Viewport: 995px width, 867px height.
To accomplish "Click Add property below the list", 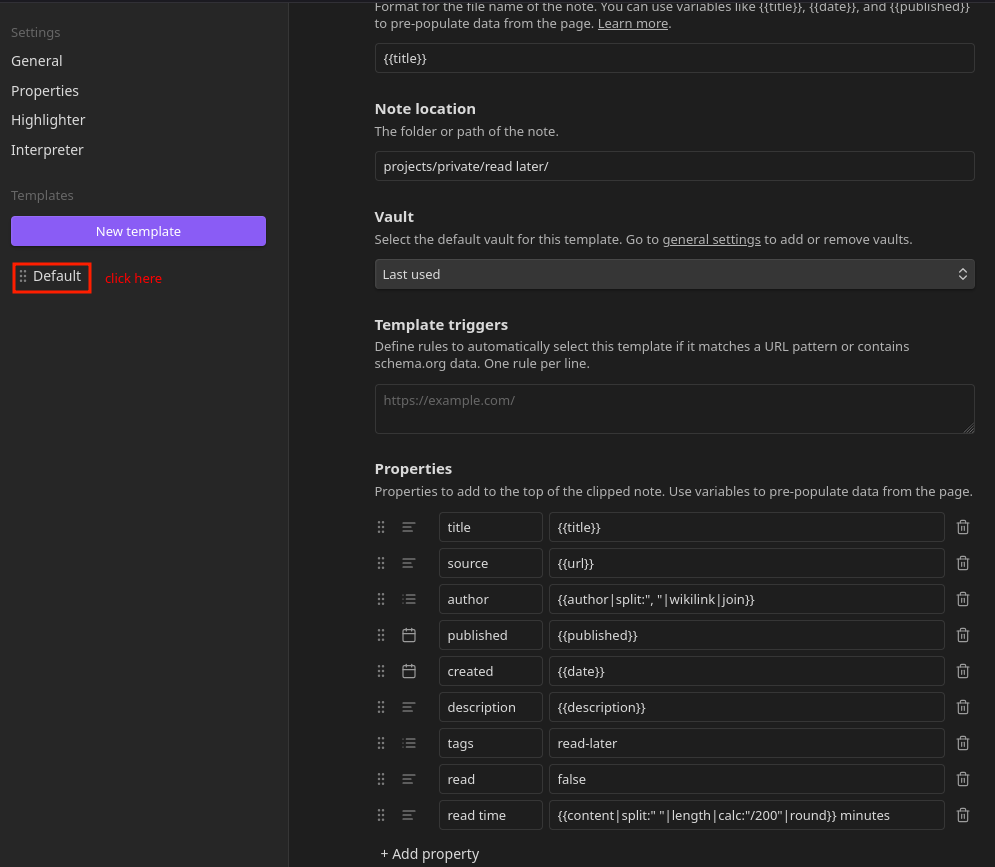I will (x=430, y=854).
